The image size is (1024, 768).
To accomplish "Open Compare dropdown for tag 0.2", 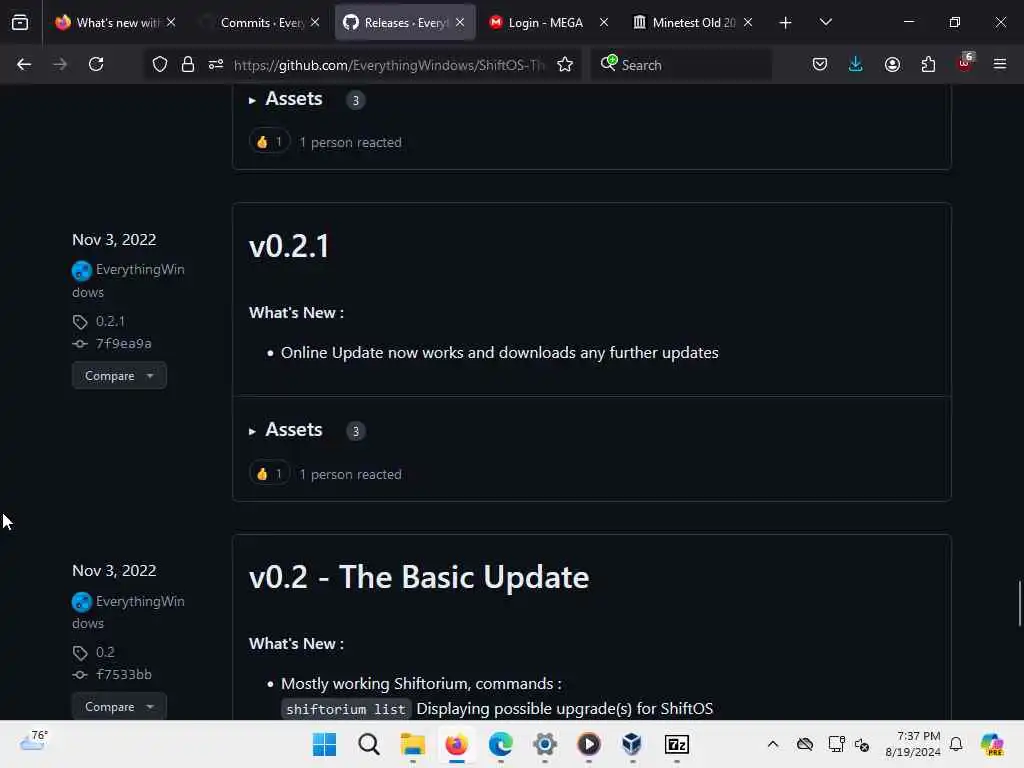I will click(119, 707).
